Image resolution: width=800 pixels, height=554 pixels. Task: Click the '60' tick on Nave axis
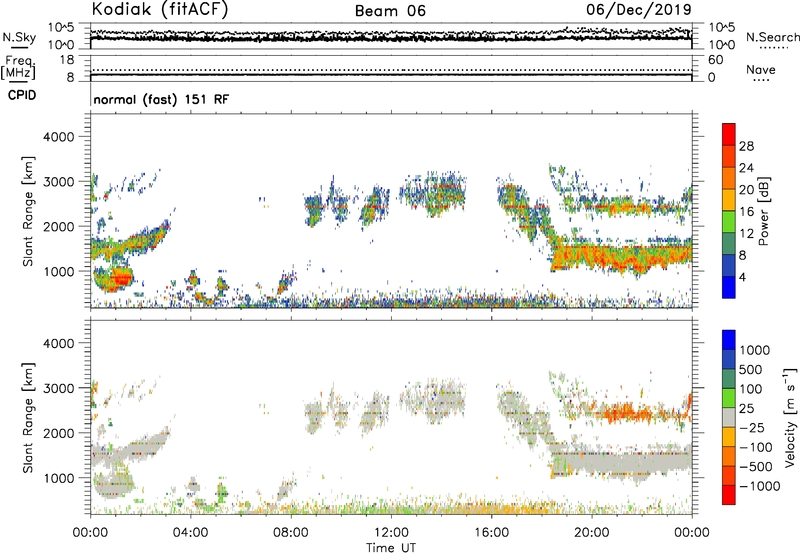[x=715, y=60]
